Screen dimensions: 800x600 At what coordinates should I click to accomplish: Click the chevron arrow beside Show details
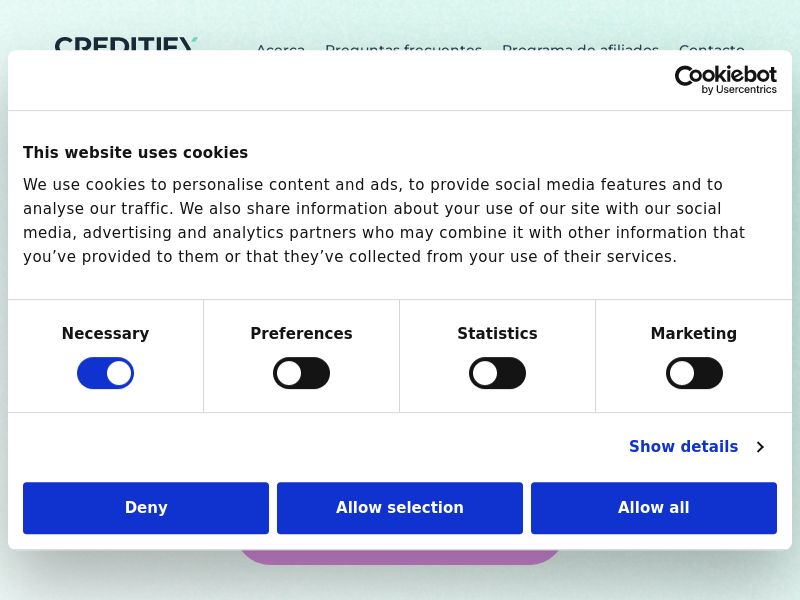(760, 447)
